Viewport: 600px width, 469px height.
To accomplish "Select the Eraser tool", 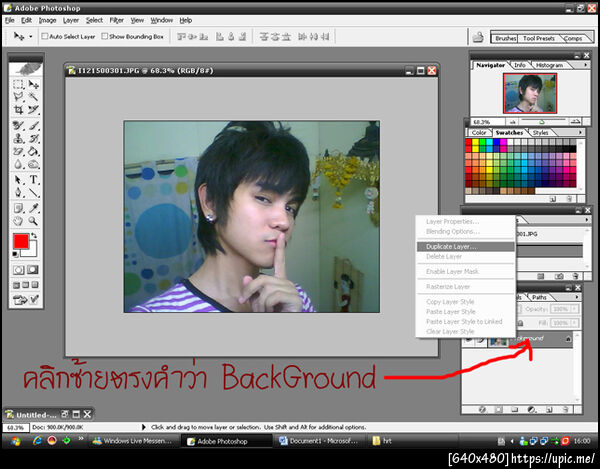I will pyautogui.click(x=18, y=151).
